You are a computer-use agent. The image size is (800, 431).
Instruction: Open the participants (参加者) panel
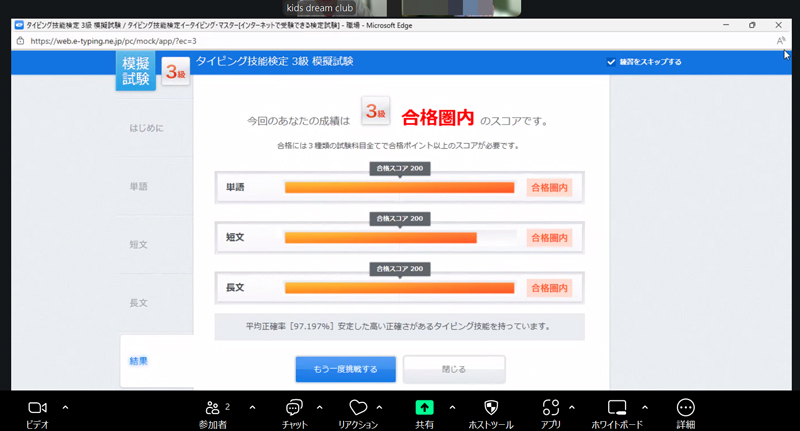(213, 408)
